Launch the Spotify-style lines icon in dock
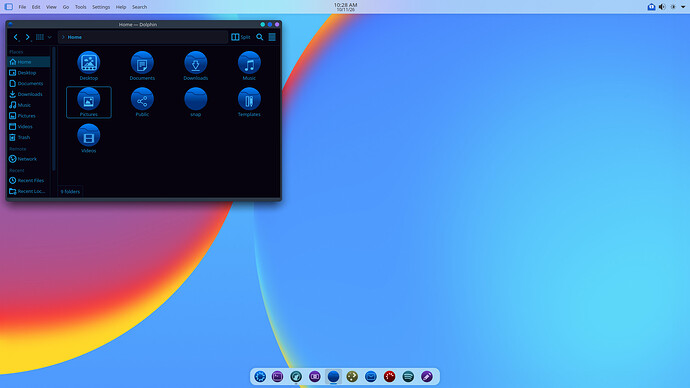 point(408,377)
